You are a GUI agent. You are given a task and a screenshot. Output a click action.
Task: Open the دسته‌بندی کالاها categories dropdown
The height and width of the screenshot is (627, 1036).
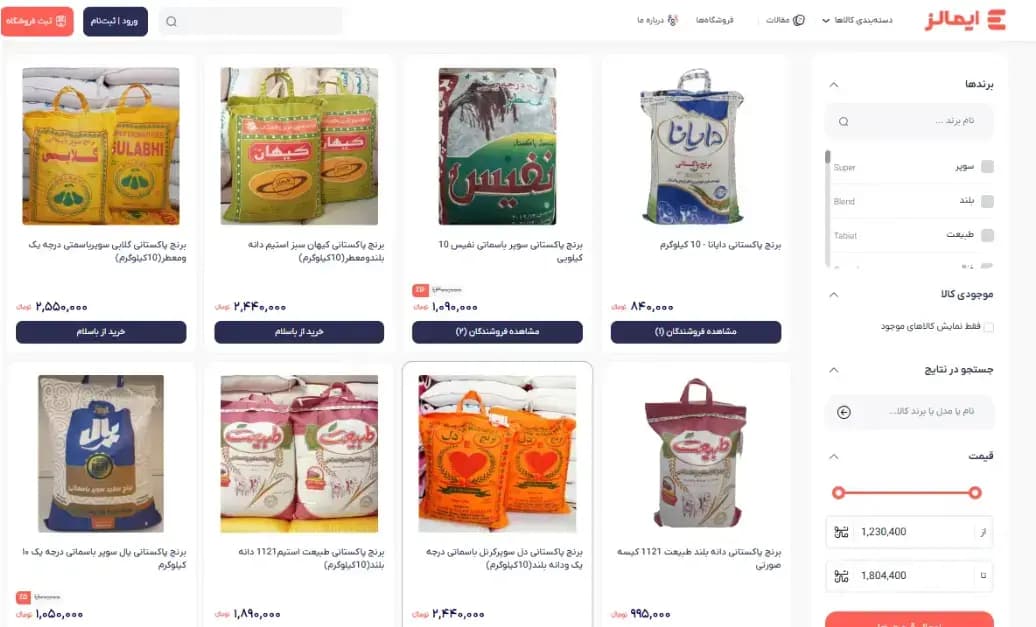[857, 20]
